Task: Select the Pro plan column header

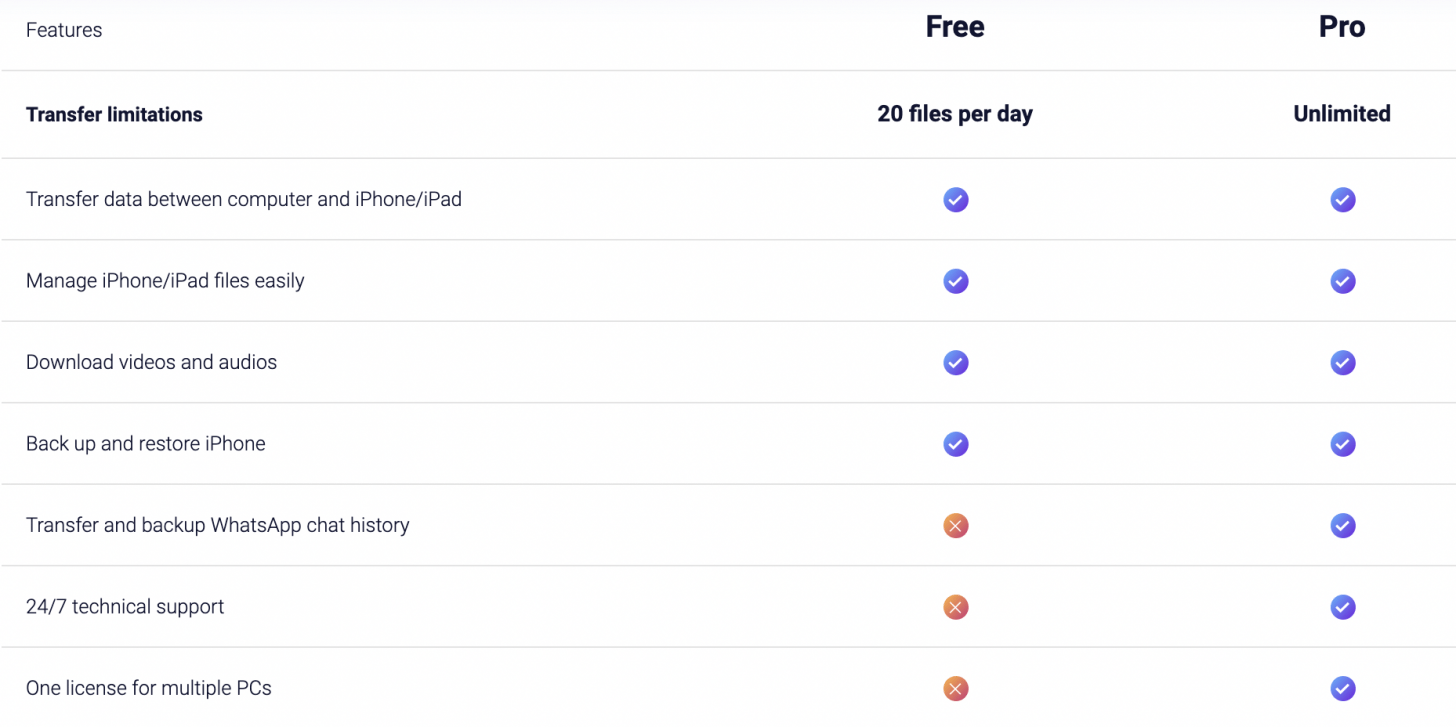Action: [1342, 28]
